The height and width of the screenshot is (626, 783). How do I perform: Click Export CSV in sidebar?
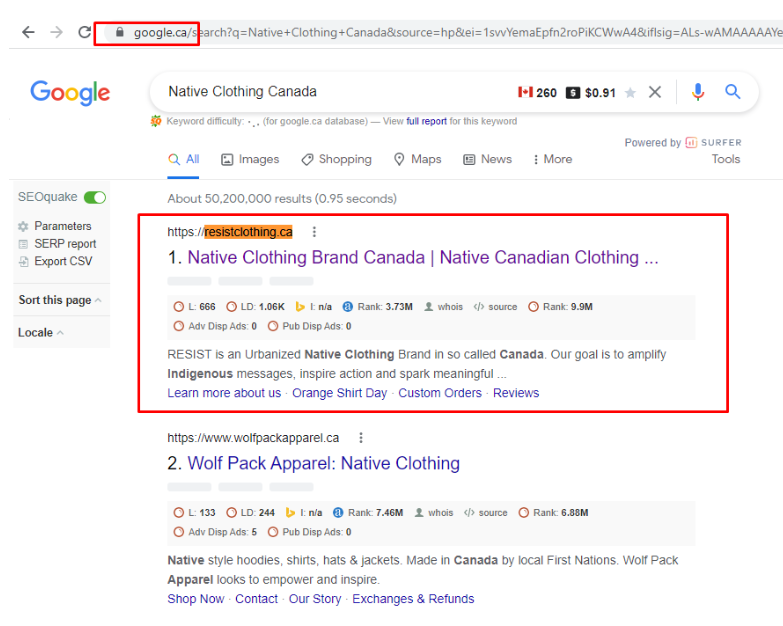[55, 261]
